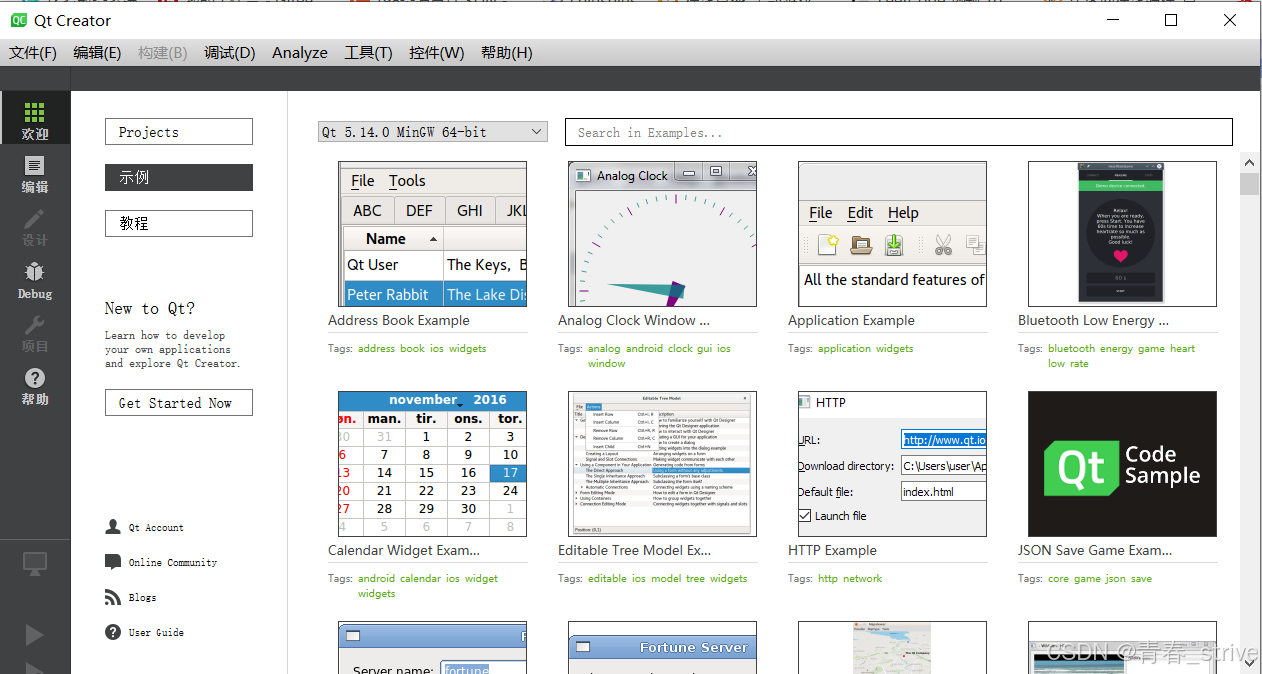Open the Bluetooth Low Energy thumbnail
The width and height of the screenshot is (1262, 674).
point(1122,234)
